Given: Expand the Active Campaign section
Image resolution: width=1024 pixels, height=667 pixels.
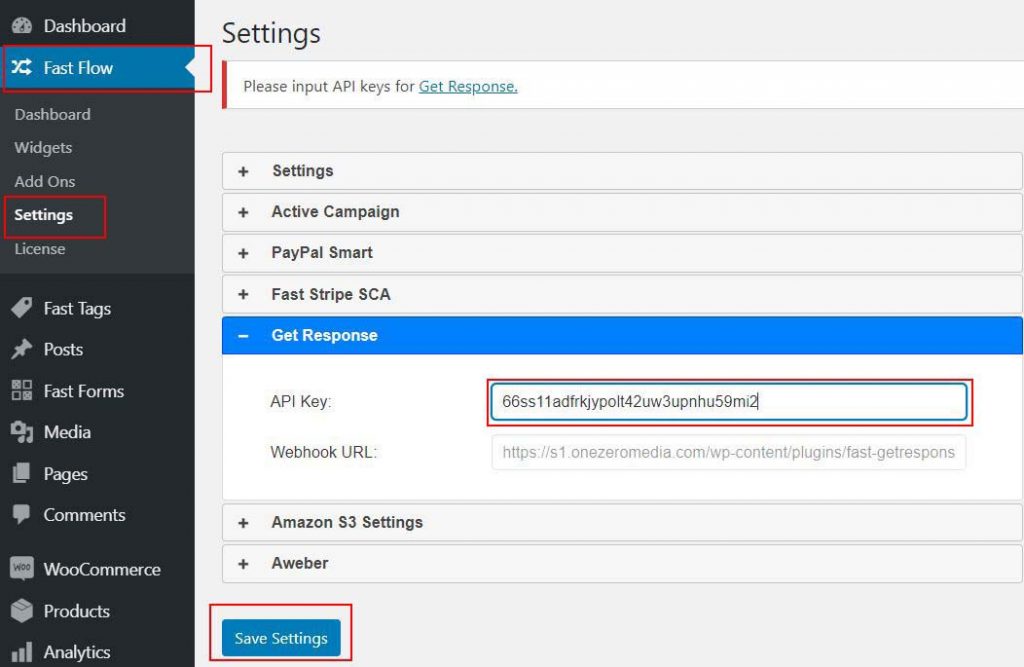Looking at the screenshot, I should (622, 212).
